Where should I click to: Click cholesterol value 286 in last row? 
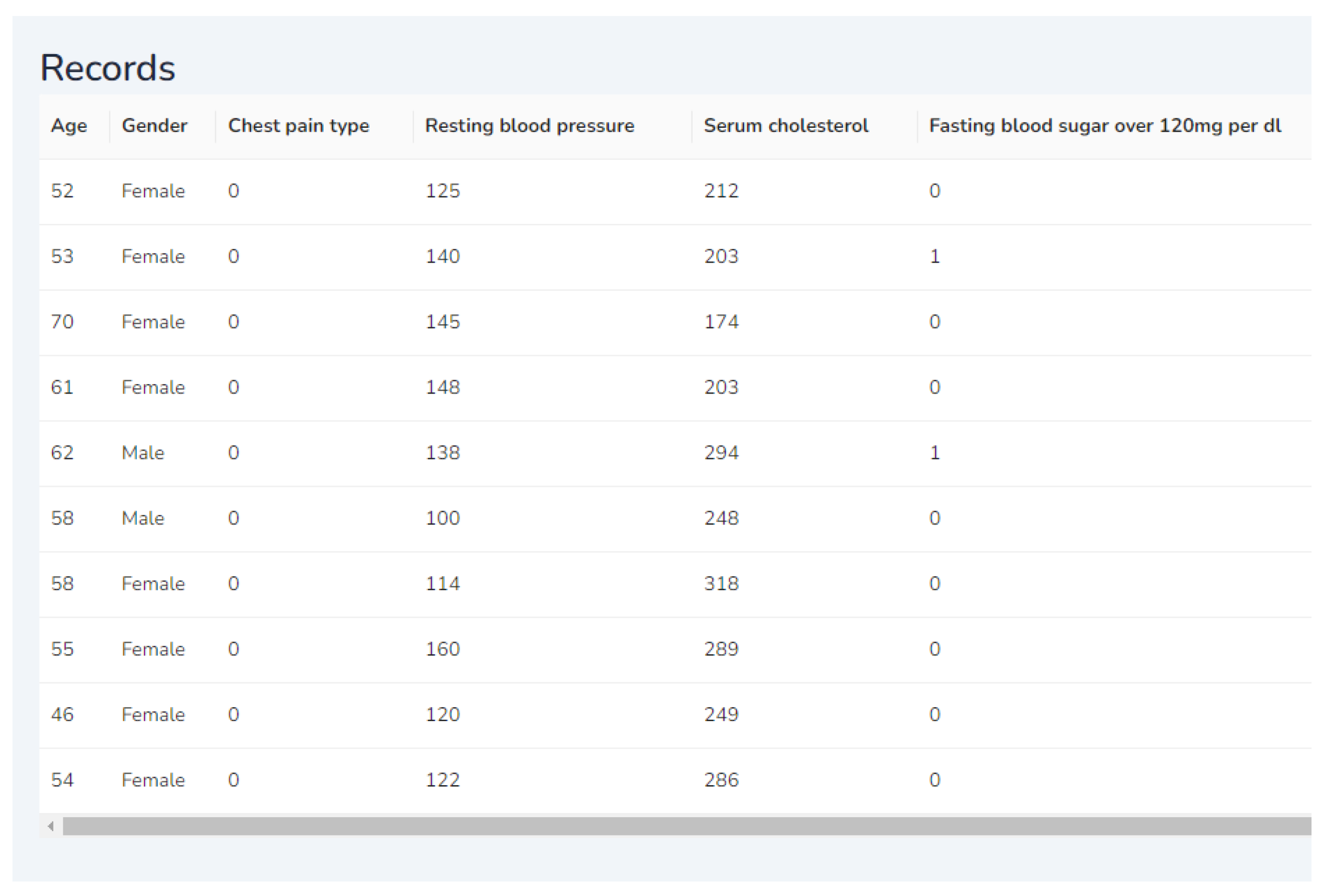(721, 780)
